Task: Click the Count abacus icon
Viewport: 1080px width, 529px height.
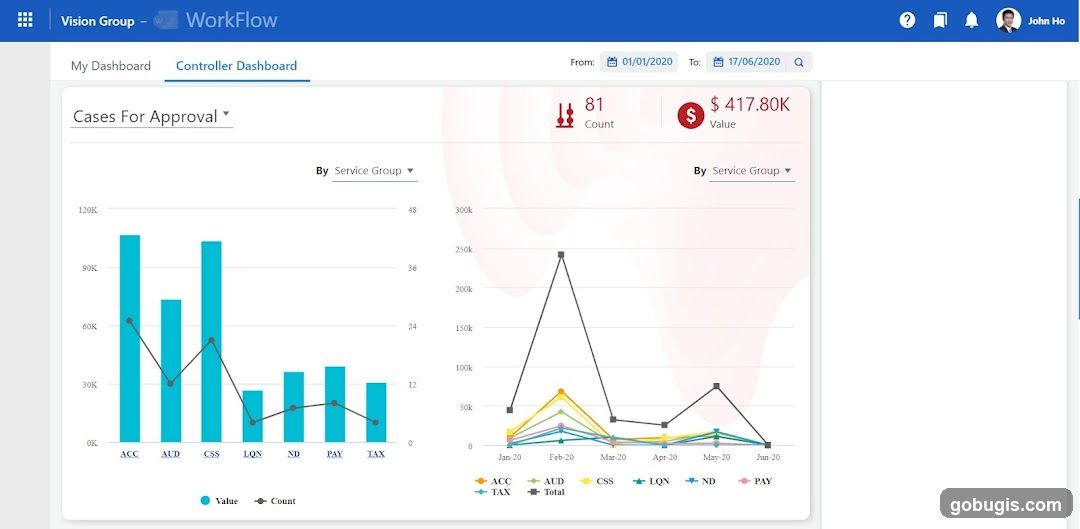Action: [x=565, y=115]
